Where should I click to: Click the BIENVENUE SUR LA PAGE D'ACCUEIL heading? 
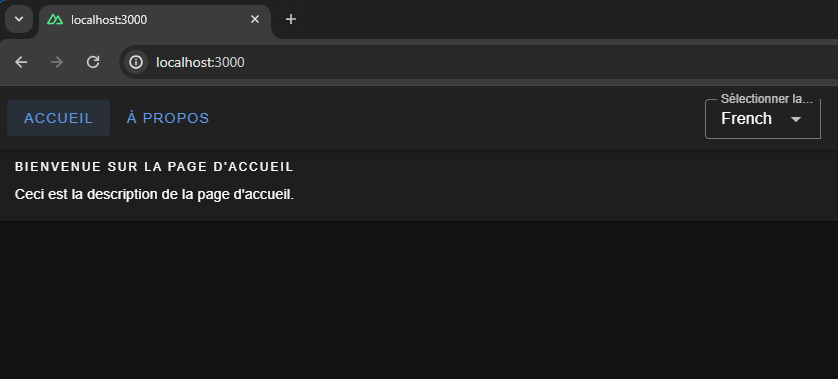(154, 167)
